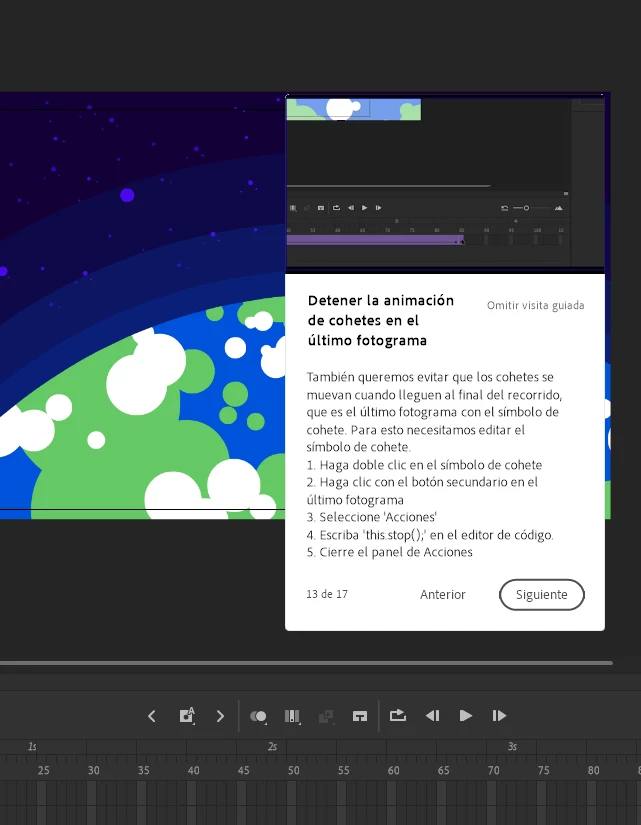
Task: Select frame 50 on the timeline ruler
Action: tap(293, 770)
